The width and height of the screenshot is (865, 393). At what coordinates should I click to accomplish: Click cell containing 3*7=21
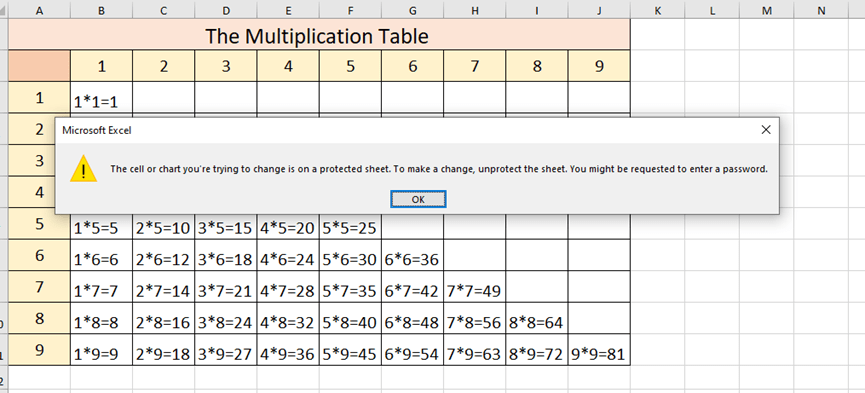(226, 286)
